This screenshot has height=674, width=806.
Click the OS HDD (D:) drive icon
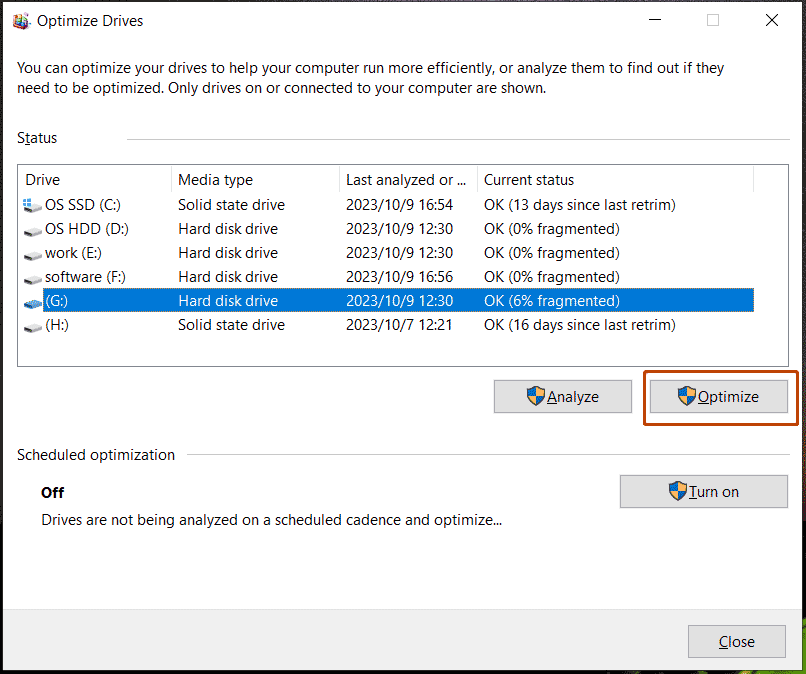[x=32, y=231]
